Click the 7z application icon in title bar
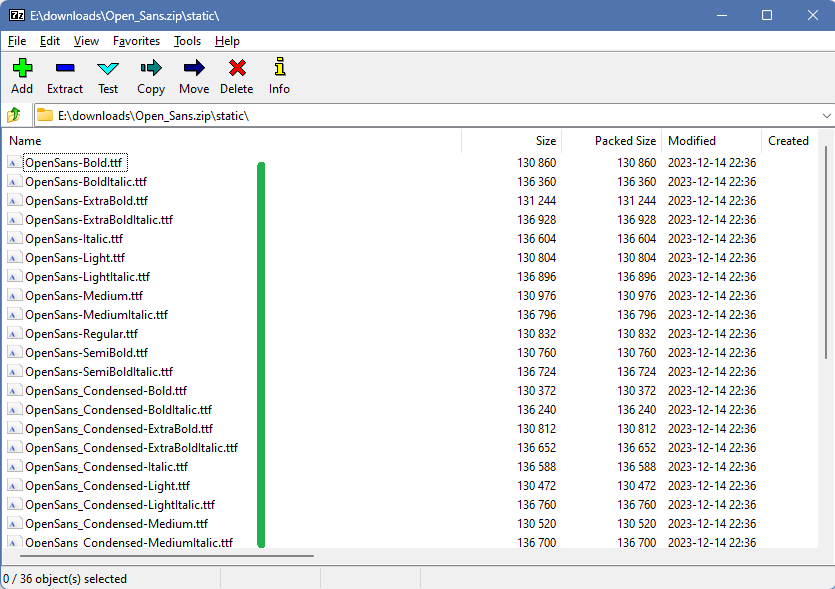 [x=17, y=15]
